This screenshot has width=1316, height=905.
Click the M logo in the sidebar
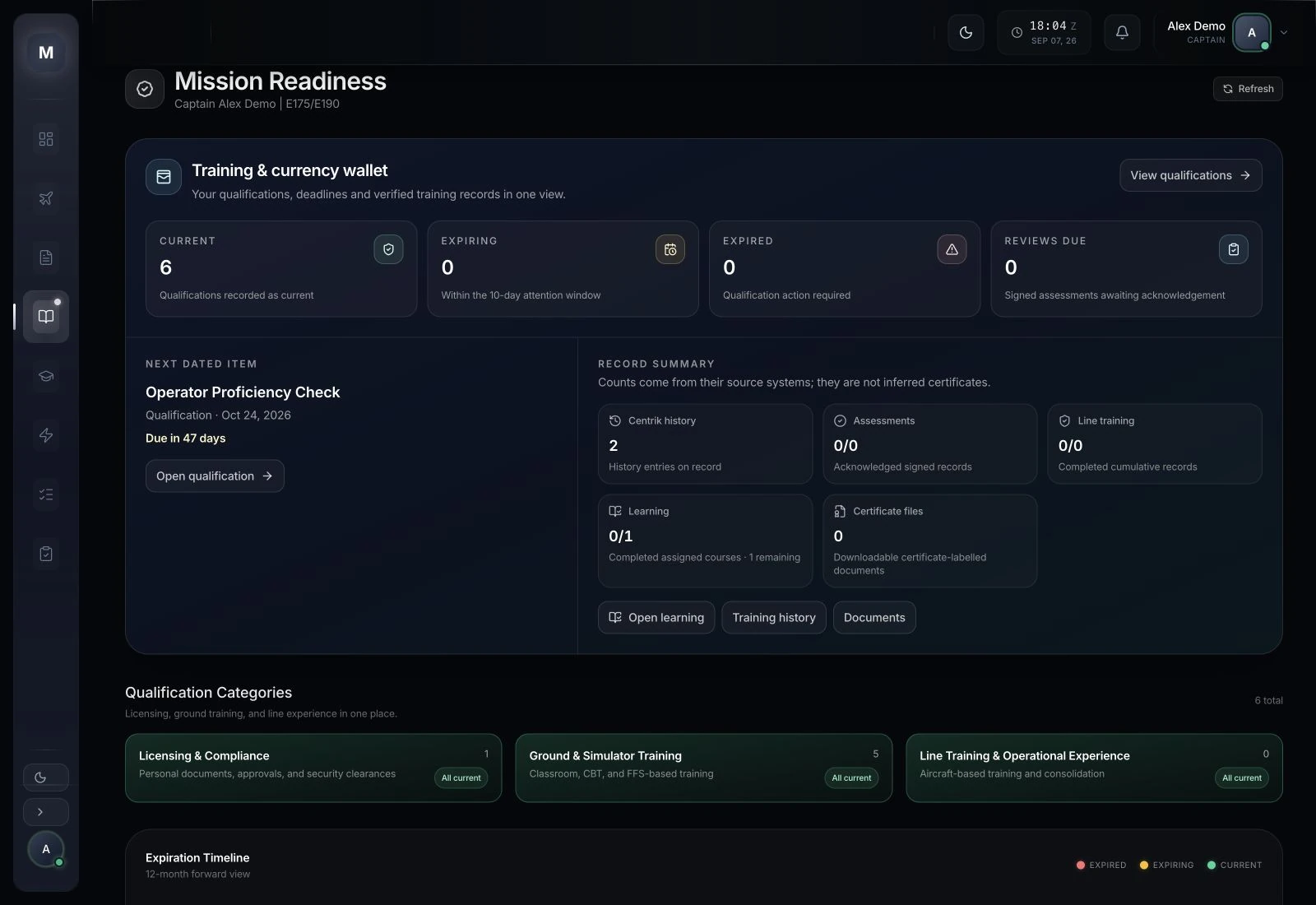coord(46,53)
